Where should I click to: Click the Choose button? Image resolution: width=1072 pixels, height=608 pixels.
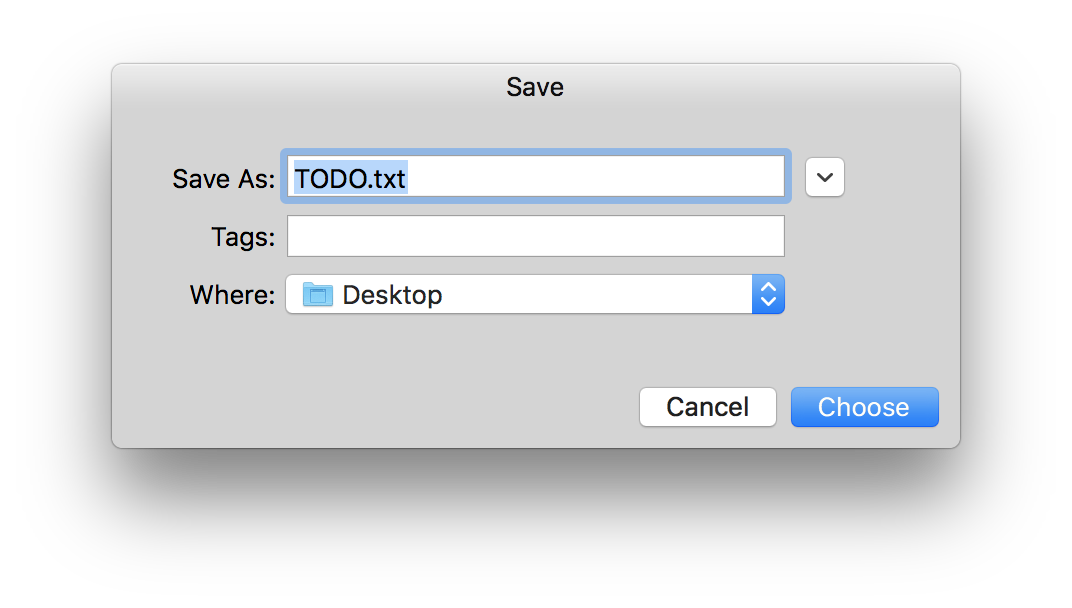pos(864,407)
